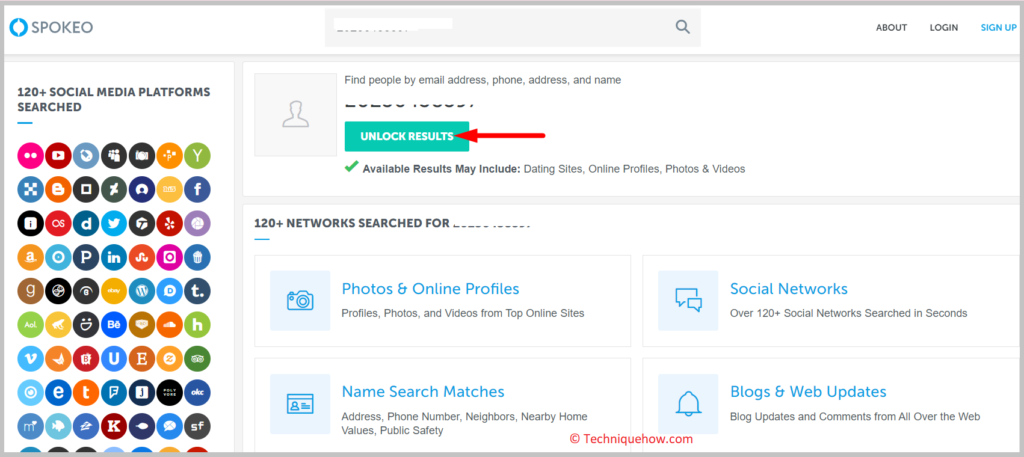The height and width of the screenshot is (457, 1024).
Task: Click the Myspace people icon
Action: [114, 155]
